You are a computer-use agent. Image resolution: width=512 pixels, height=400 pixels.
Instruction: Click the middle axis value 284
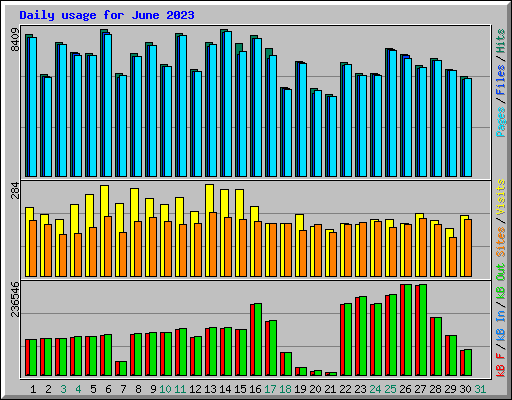(15, 190)
